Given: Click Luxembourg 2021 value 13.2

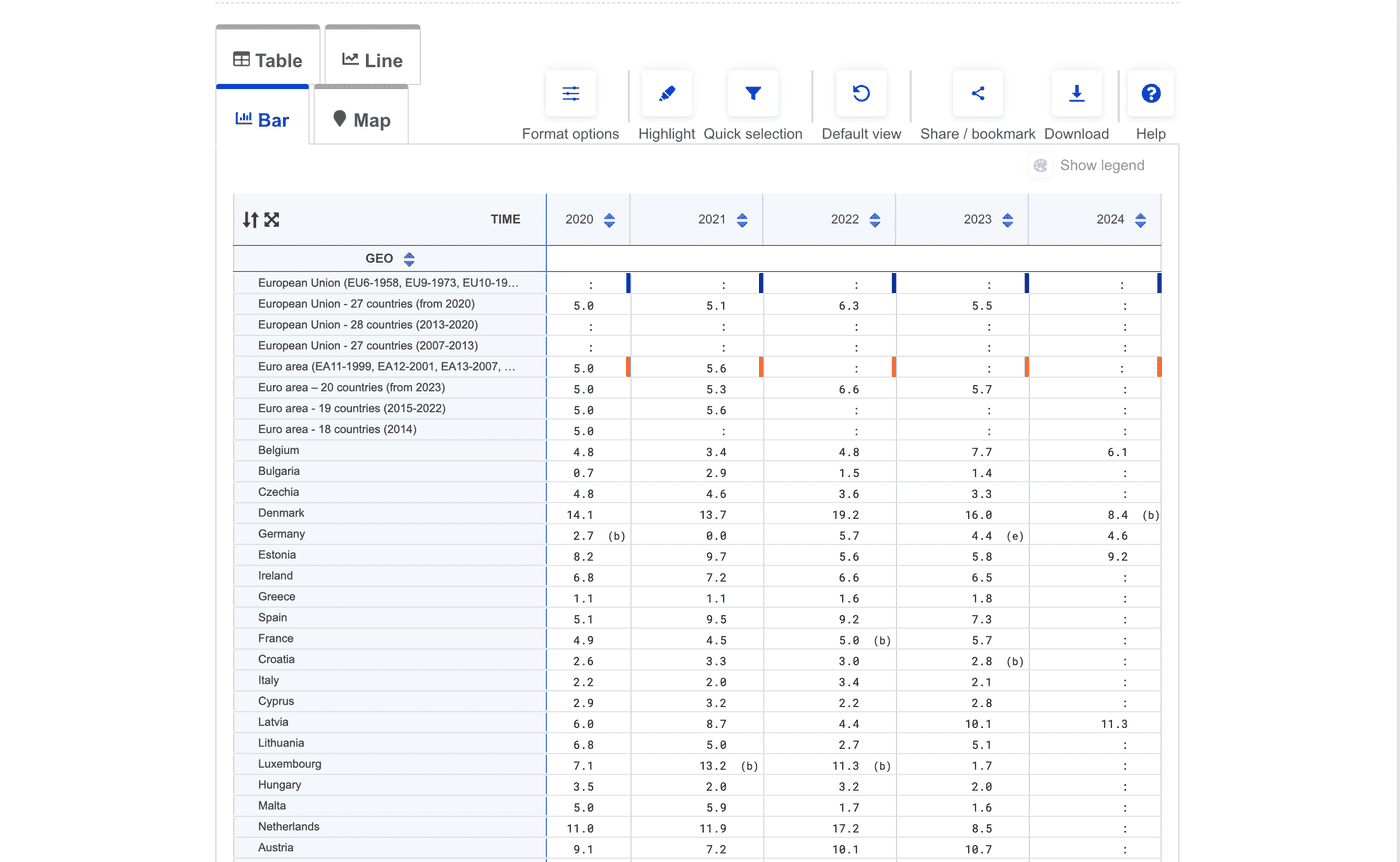Looking at the screenshot, I should click(712, 766).
